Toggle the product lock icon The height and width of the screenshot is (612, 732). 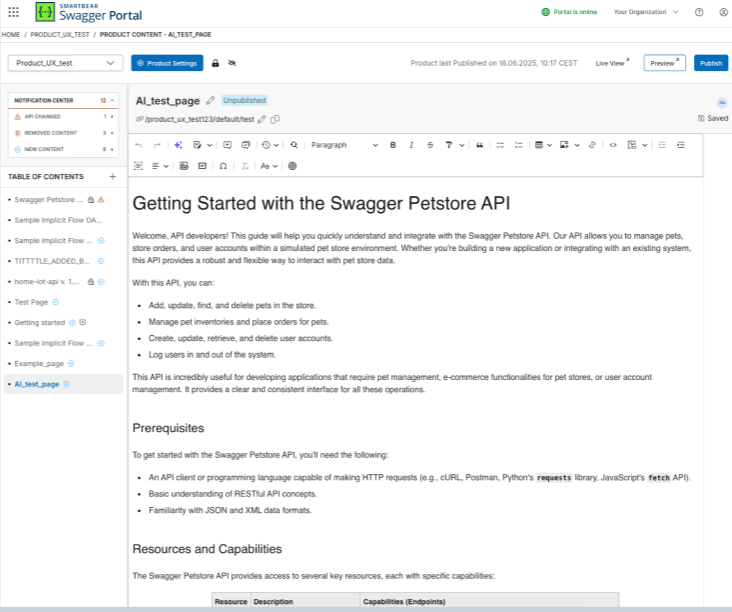[215, 63]
